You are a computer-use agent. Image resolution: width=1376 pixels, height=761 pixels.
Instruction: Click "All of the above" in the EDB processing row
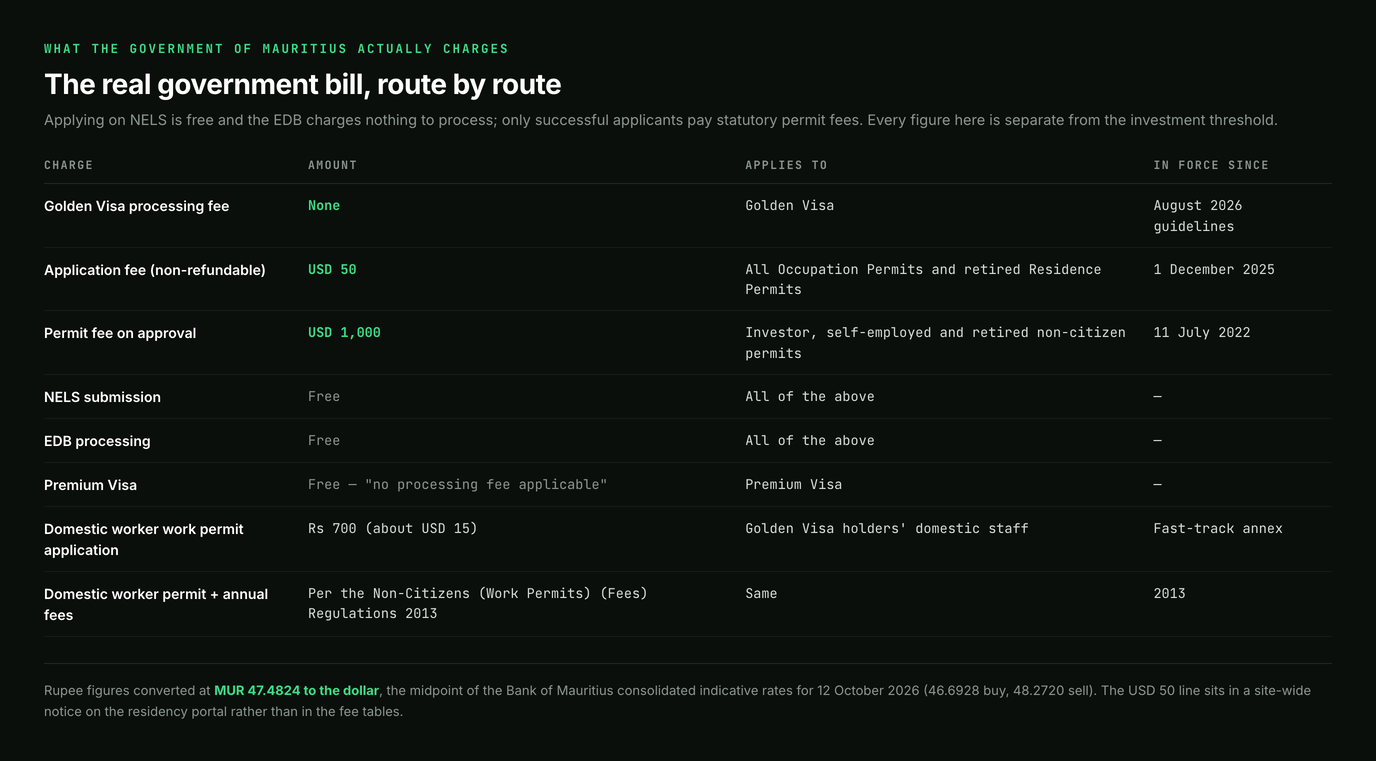(x=810, y=441)
